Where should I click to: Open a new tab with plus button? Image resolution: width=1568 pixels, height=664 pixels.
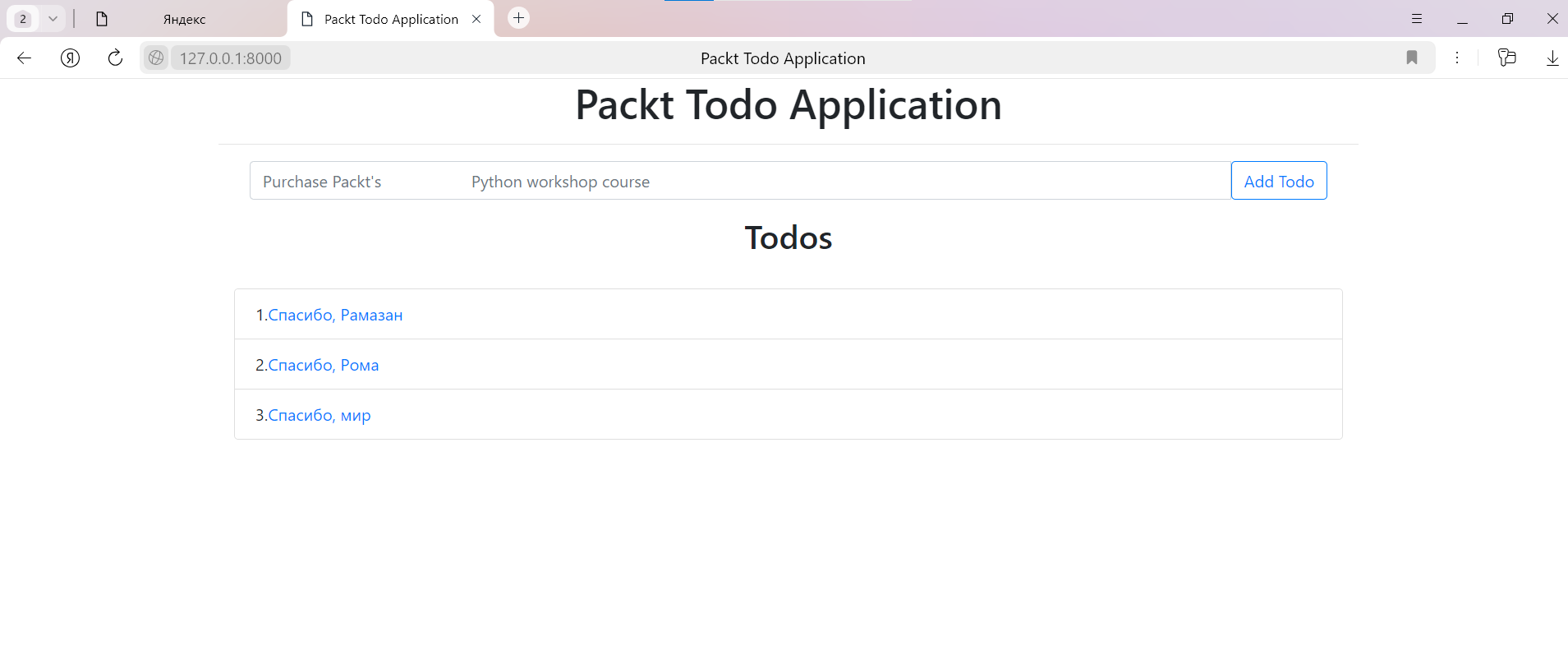tap(518, 18)
